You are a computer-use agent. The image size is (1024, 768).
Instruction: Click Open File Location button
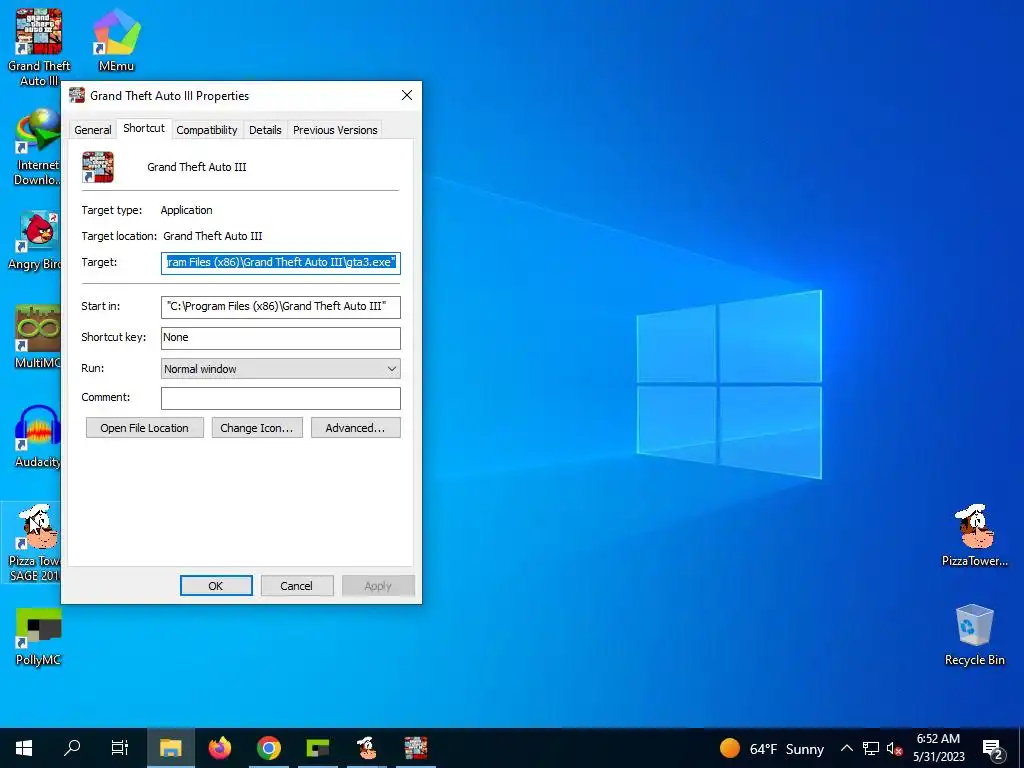144,428
